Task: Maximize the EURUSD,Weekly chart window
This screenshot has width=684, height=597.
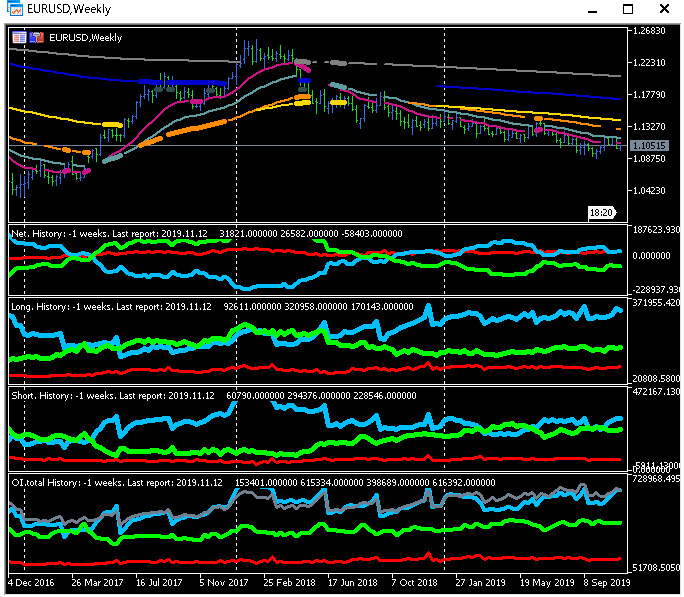Action: click(x=628, y=9)
